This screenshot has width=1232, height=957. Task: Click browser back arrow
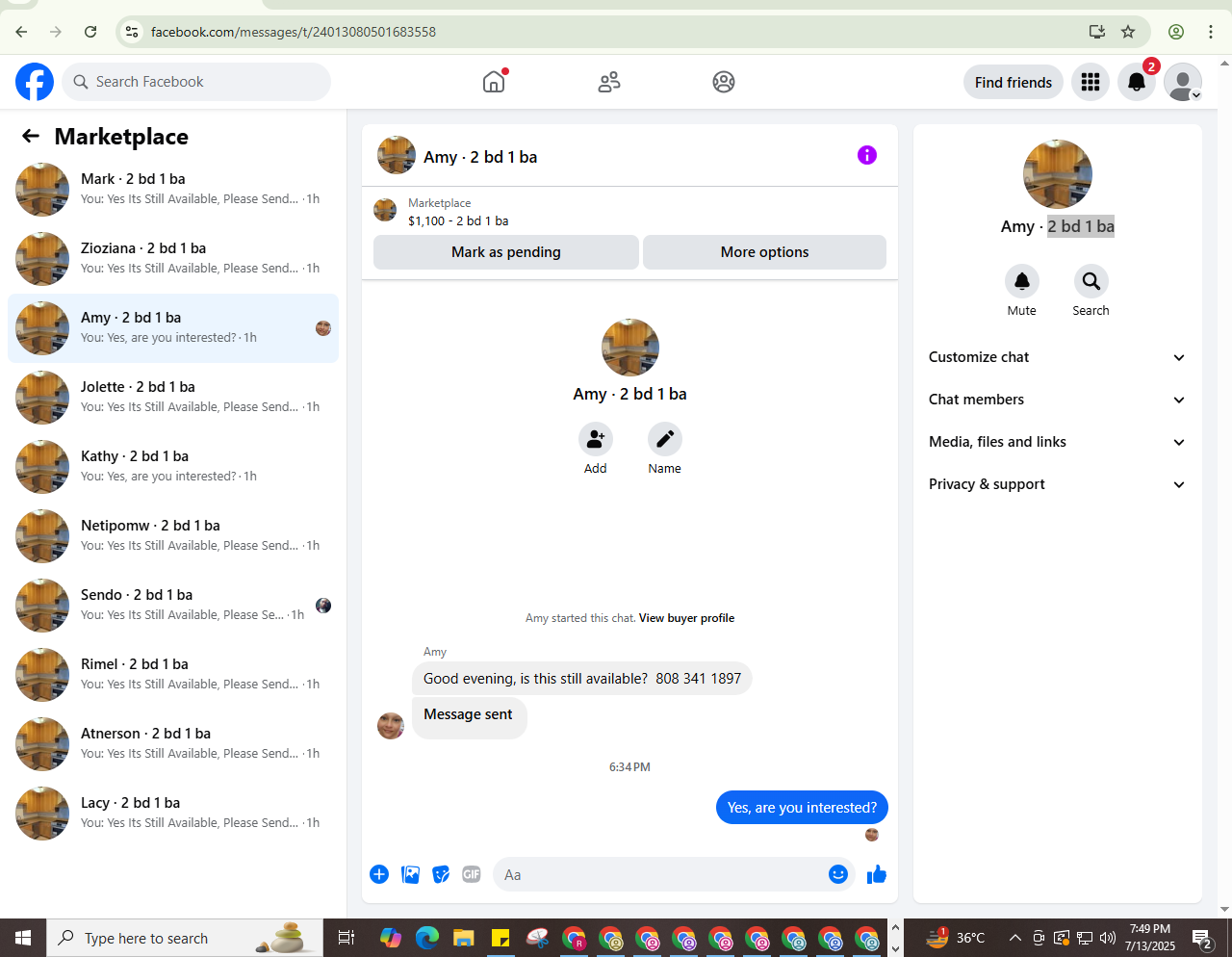(x=21, y=32)
